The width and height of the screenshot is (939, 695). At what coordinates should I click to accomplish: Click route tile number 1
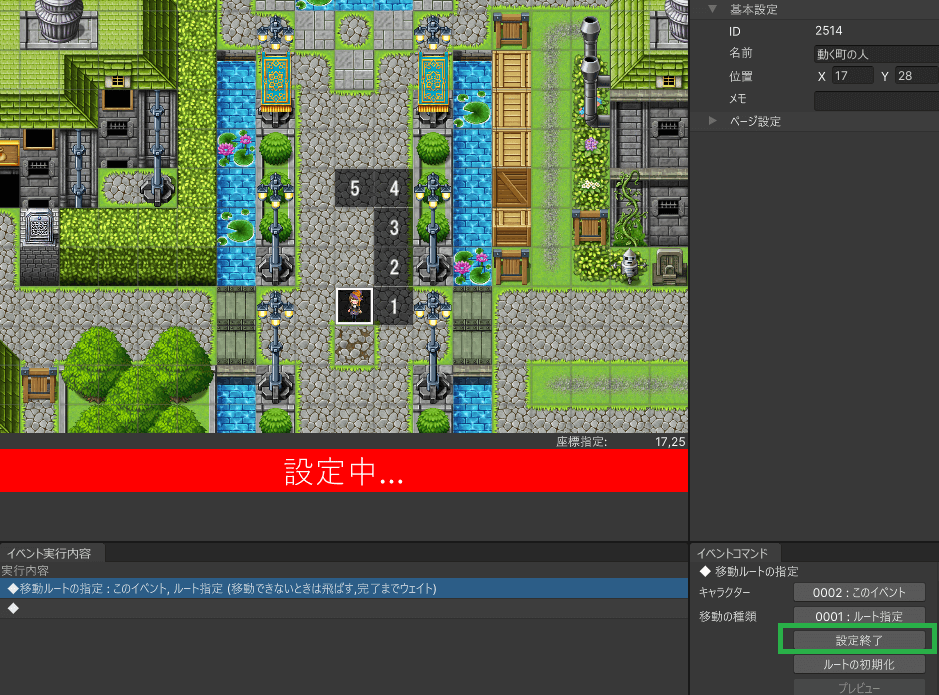[393, 306]
